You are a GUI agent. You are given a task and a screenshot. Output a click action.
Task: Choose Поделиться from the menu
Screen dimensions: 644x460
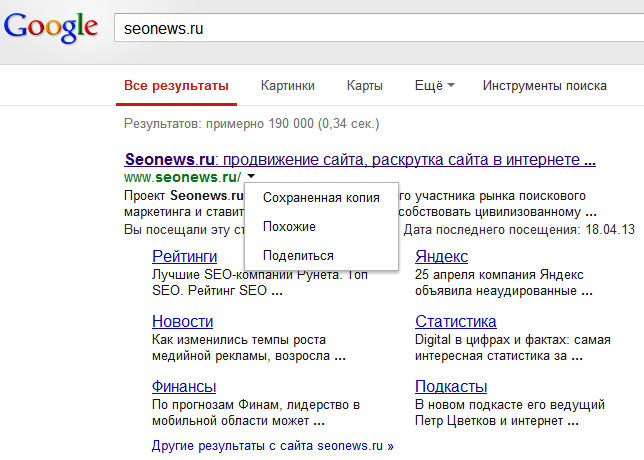click(x=298, y=256)
